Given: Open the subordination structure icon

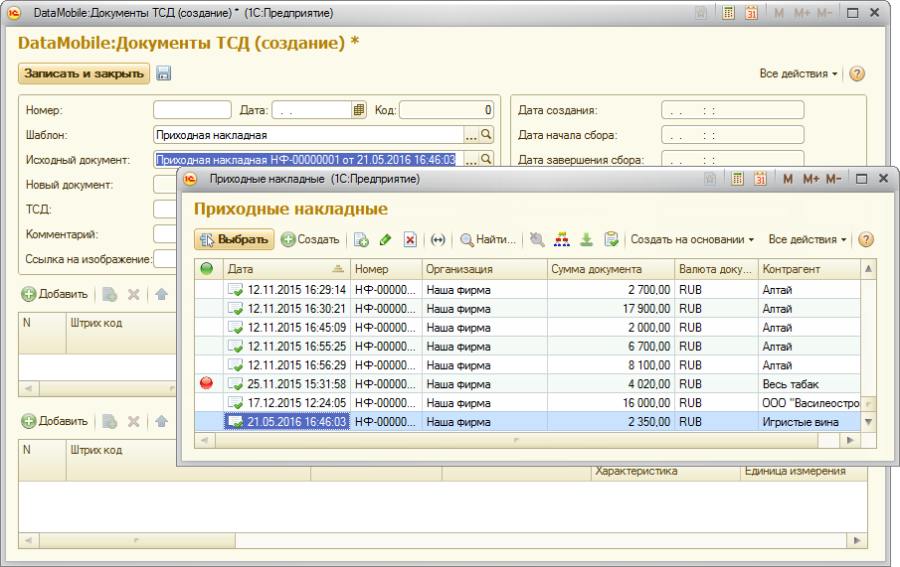Looking at the screenshot, I should point(561,239).
